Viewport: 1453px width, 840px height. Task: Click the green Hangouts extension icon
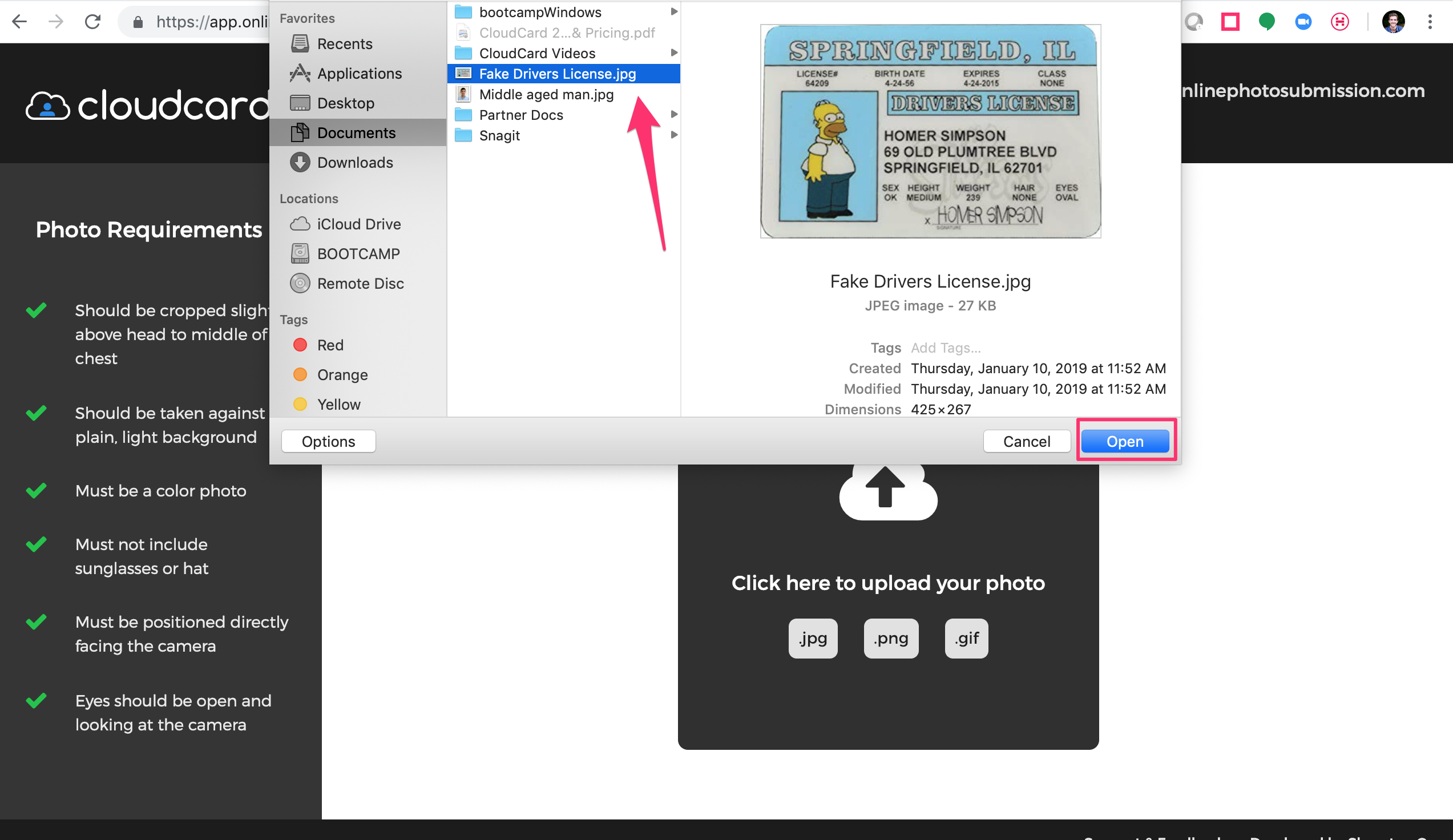click(x=1267, y=22)
